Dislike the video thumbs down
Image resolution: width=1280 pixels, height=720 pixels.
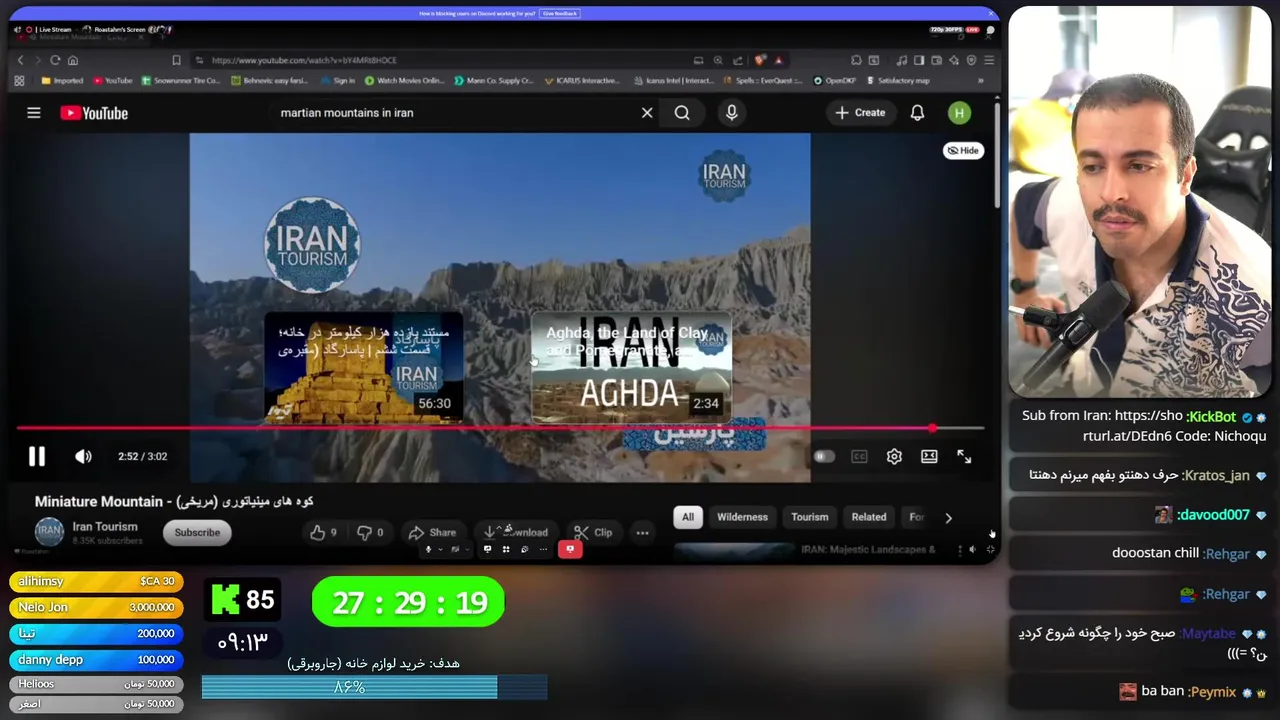370,532
